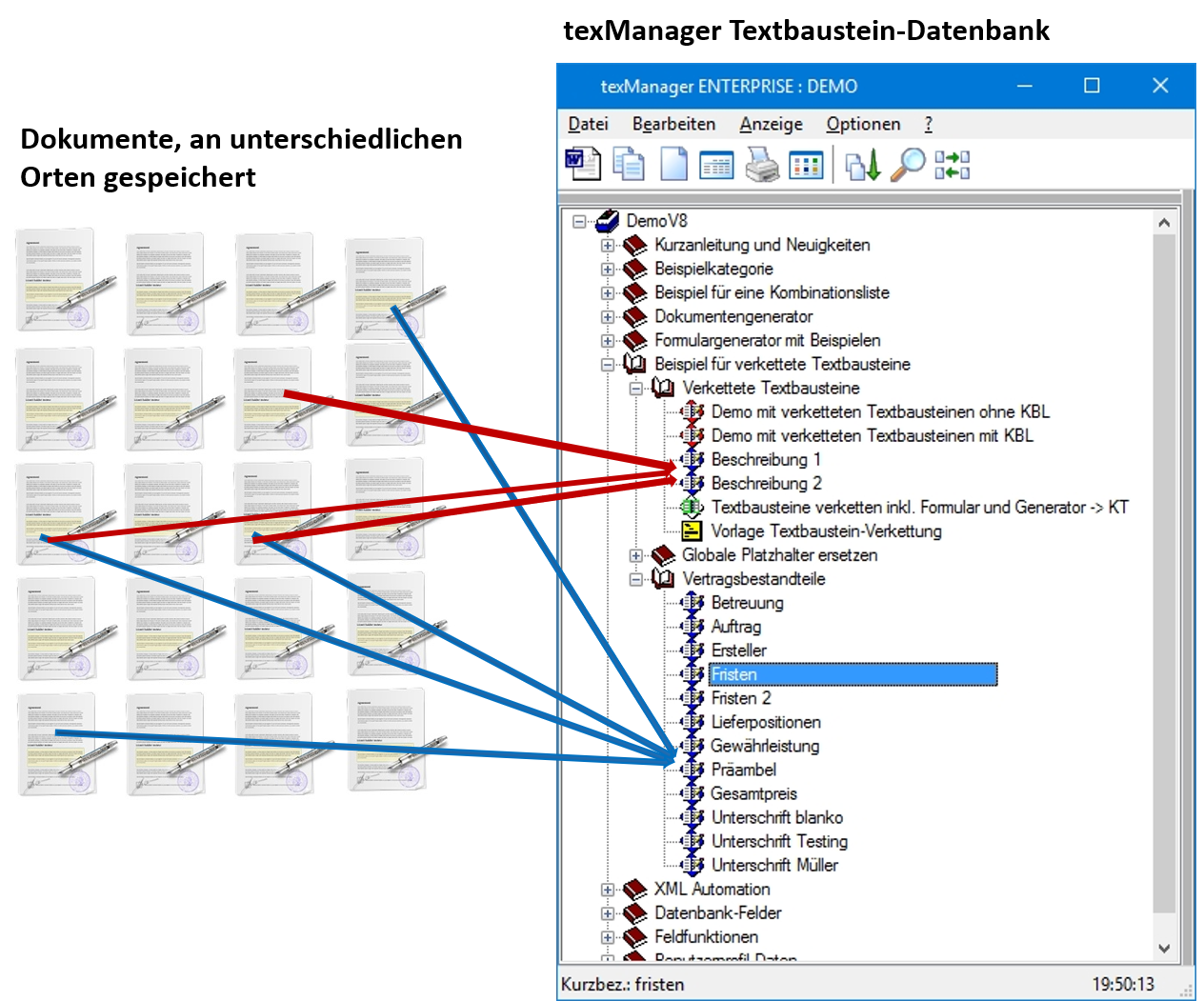The height and width of the screenshot is (1001, 1204).
Task: Click the text block icon beside Lieferpositionen
Action: tap(692, 722)
